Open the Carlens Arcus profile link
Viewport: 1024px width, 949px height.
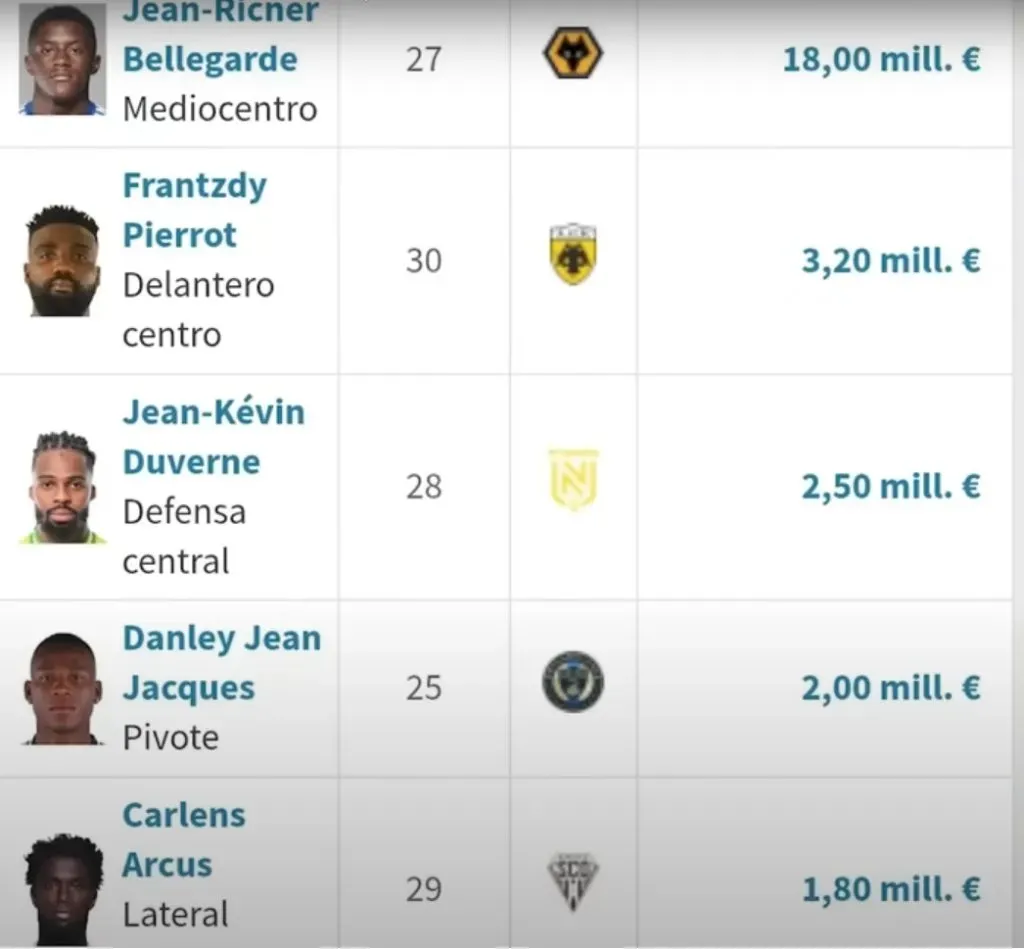[x=183, y=839]
